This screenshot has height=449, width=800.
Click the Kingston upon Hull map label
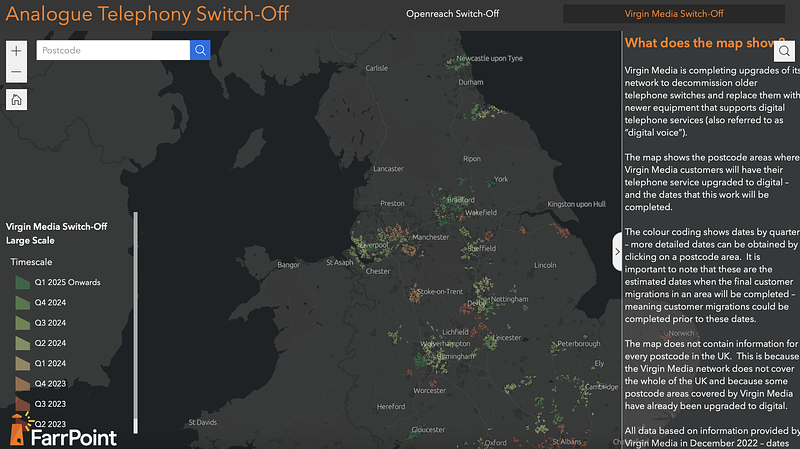(577, 204)
